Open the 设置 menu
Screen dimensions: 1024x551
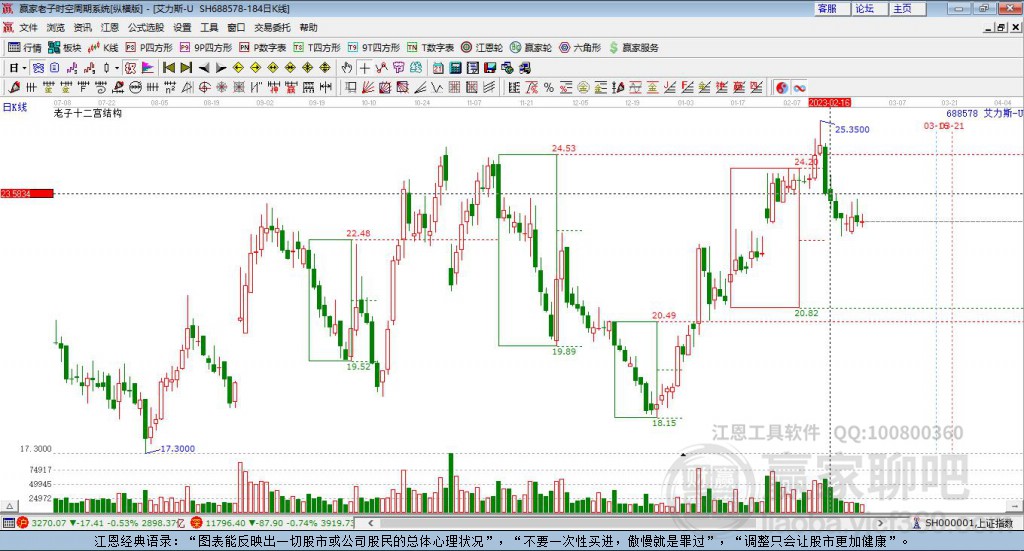click(x=182, y=27)
